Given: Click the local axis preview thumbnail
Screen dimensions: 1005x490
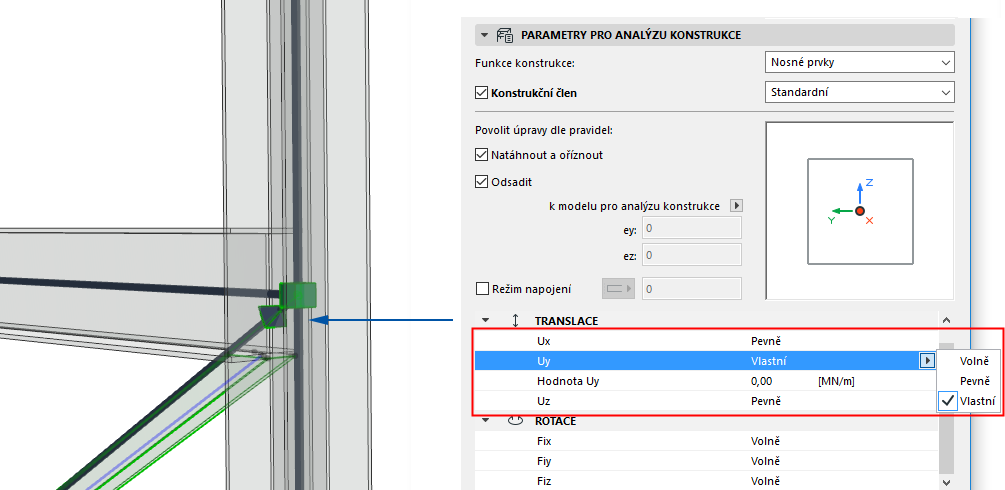Looking at the screenshot, I should [x=860, y=210].
